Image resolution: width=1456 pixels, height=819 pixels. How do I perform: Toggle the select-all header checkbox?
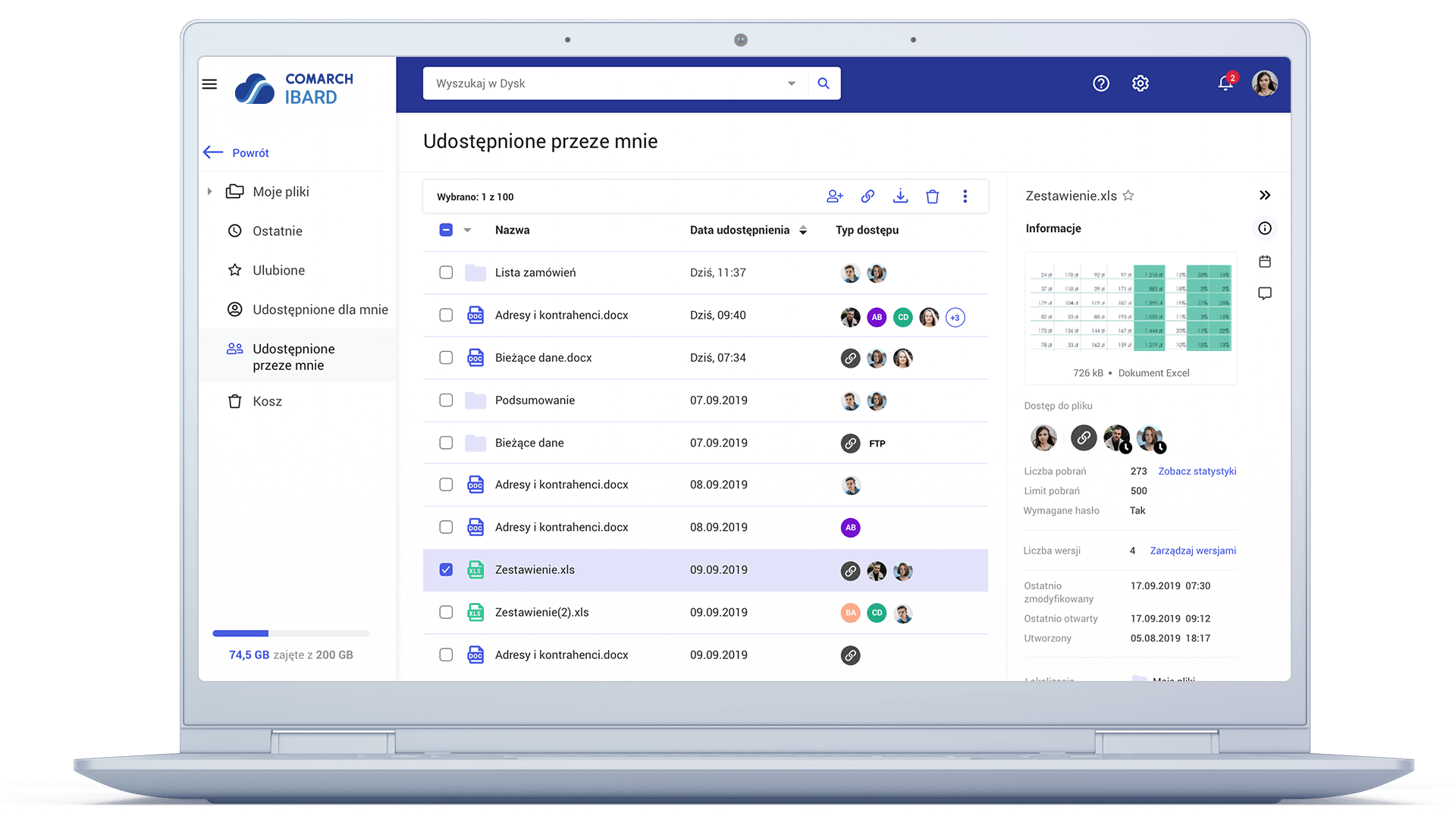click(x=446, y=230)
